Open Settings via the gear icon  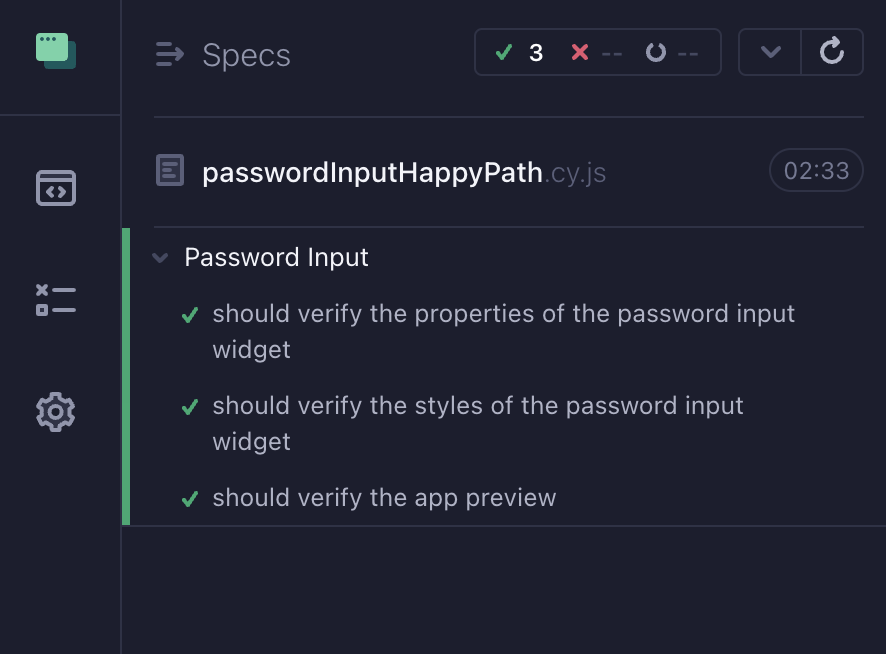pos(55,411)
